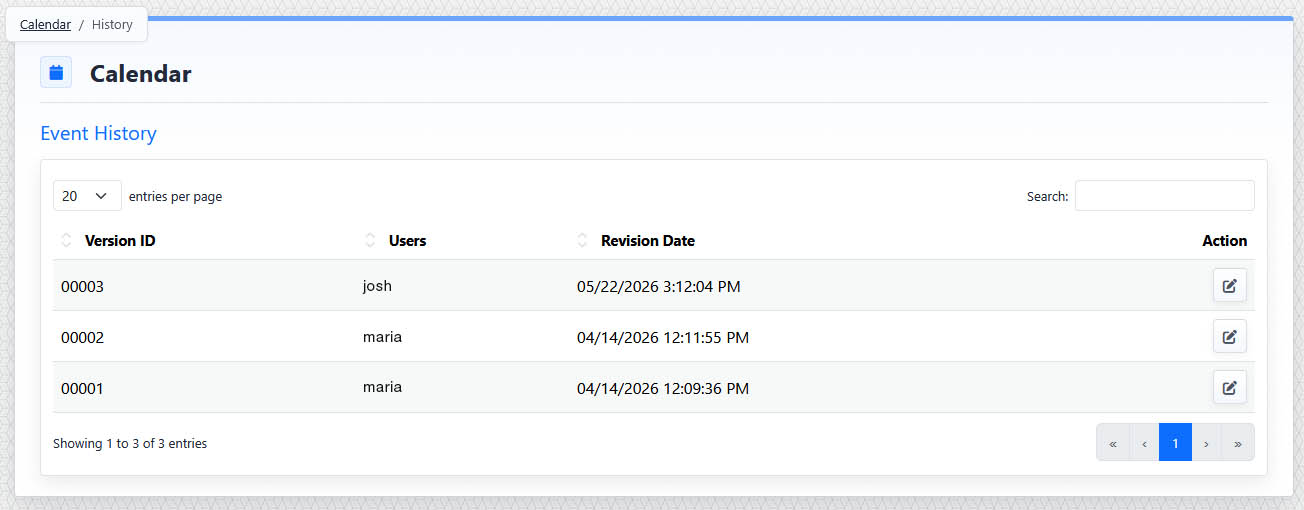Click the Users column header
Screen dimensions: 1304x510
[407, 241]
